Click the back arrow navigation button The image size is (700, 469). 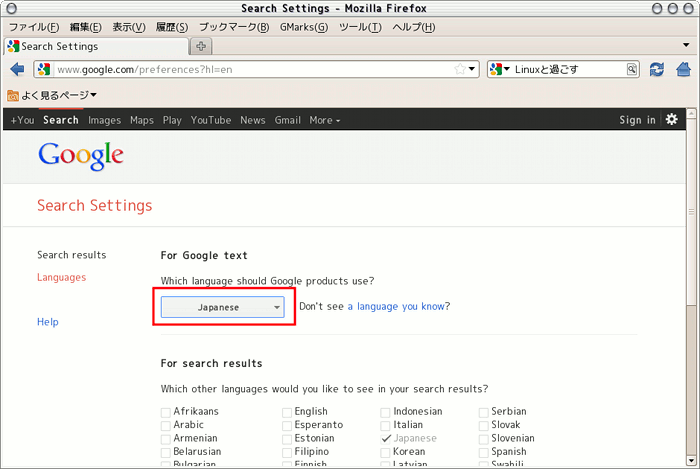tap(17, 69)
